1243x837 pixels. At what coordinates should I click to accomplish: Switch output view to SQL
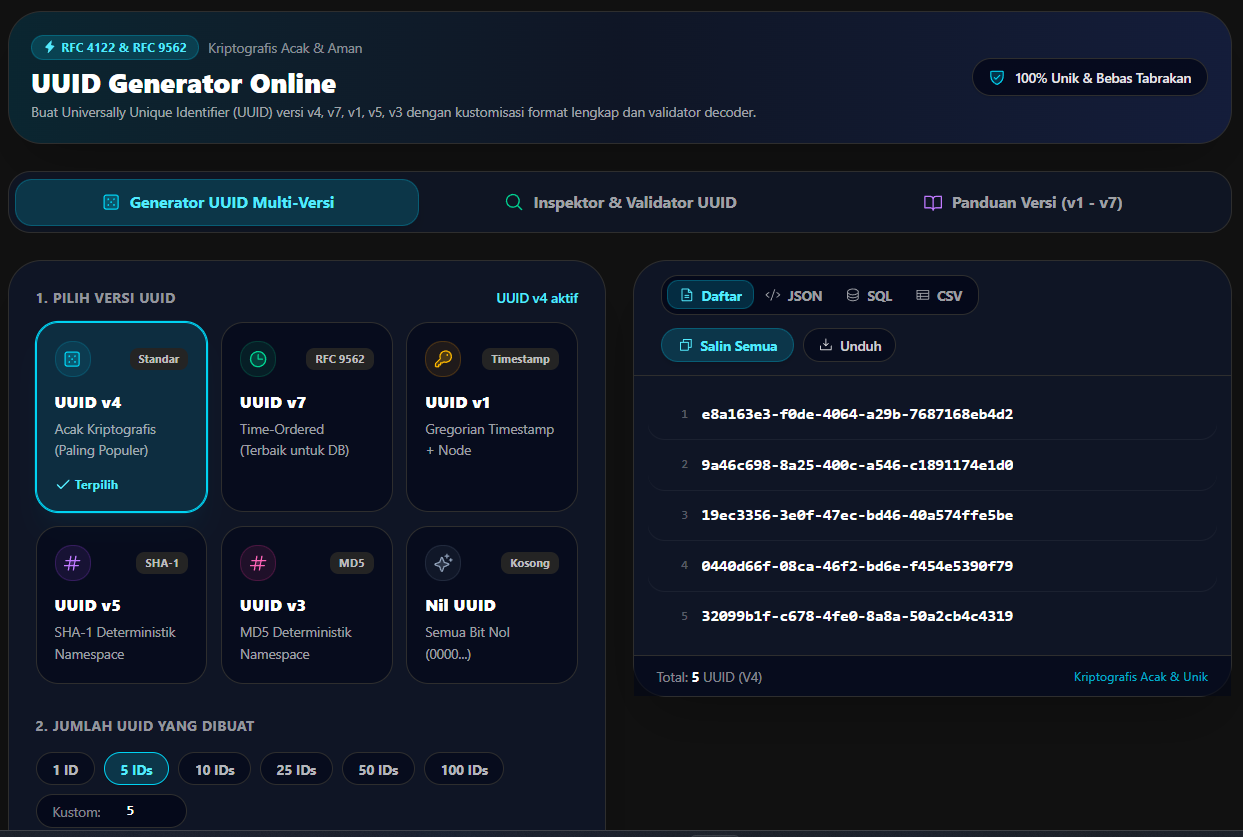pos(869,295)
